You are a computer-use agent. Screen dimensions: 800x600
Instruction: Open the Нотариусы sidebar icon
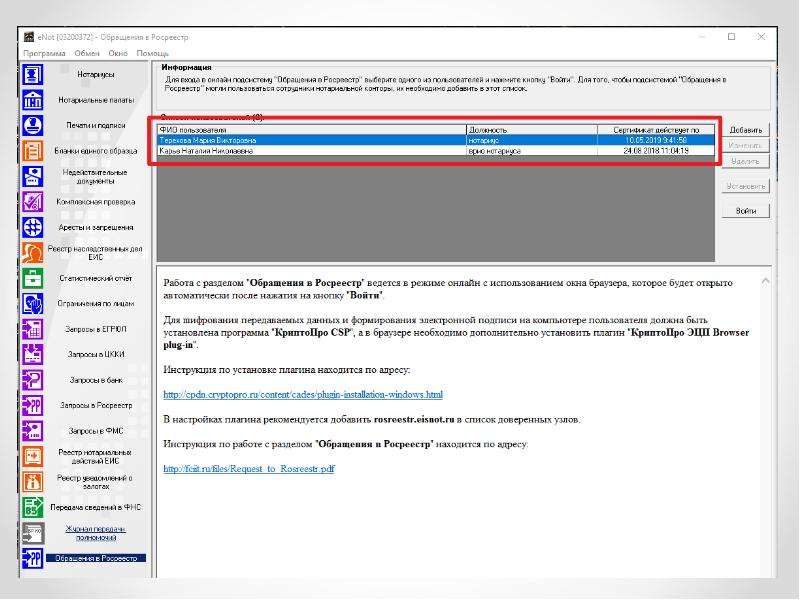(x=33, y=74)
